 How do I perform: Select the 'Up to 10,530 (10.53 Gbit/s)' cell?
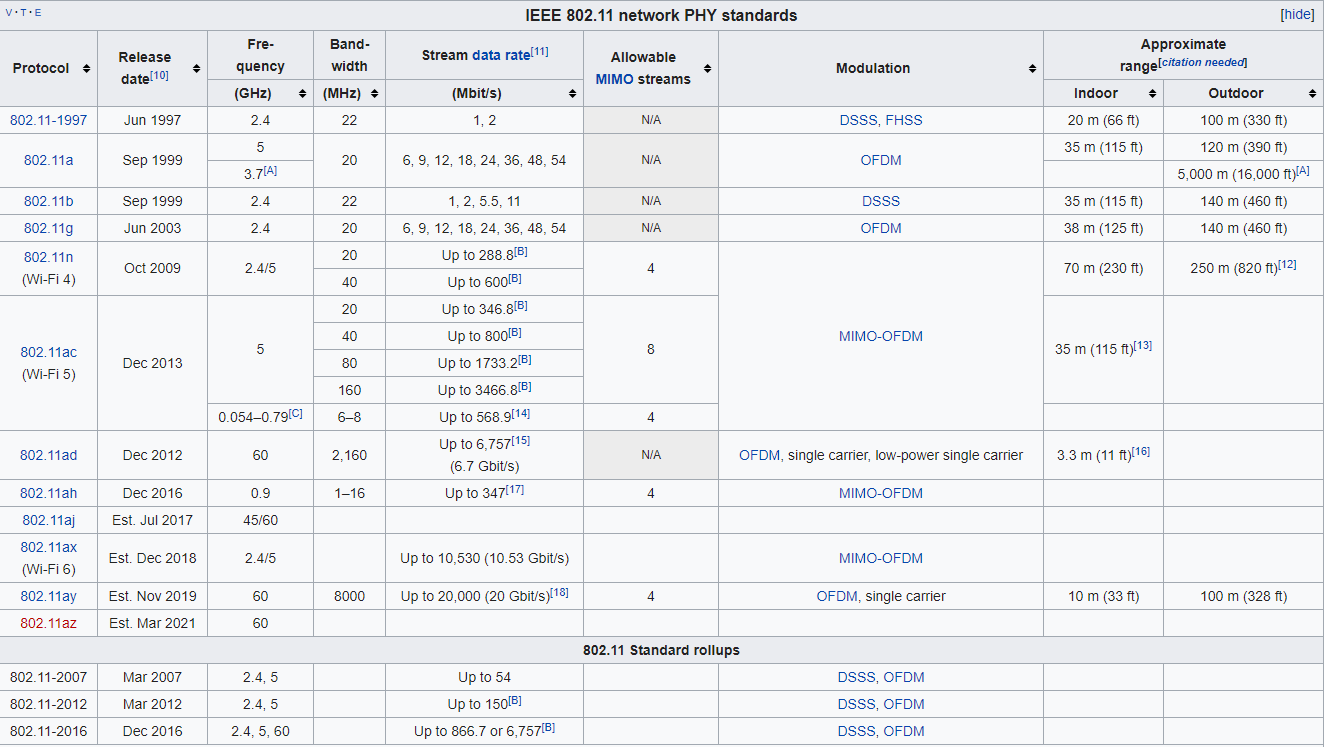pos(484,558)
